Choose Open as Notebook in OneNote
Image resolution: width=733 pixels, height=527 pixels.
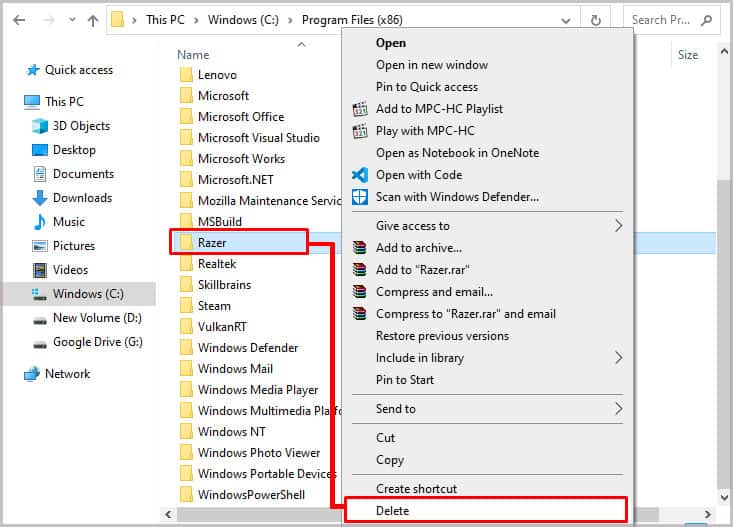coord(457,153)
